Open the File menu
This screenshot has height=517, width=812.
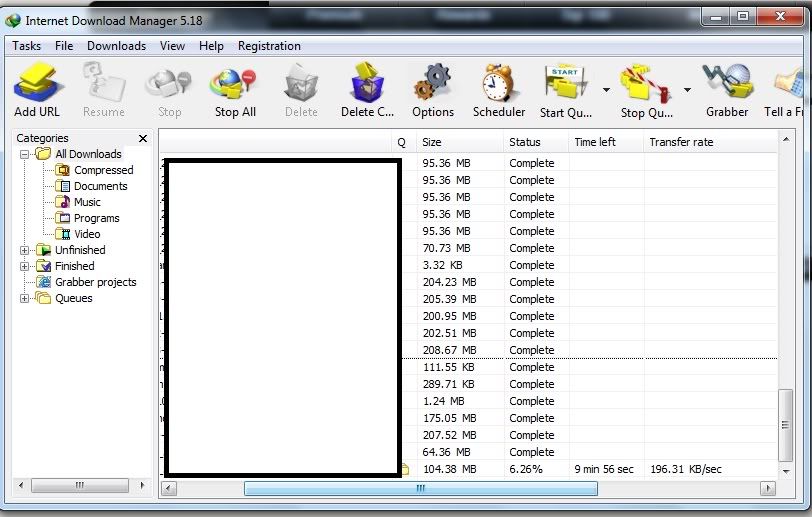64,46
